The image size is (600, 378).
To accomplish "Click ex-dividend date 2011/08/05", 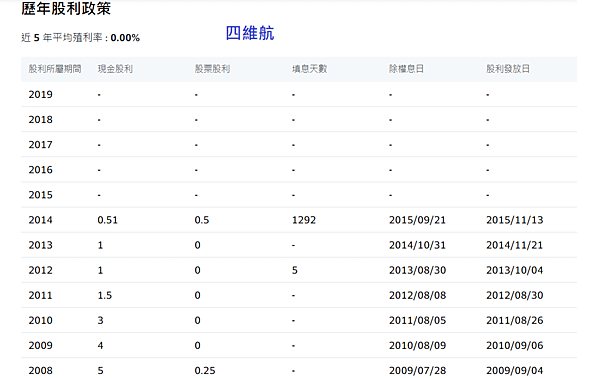I will coord(417,321).
